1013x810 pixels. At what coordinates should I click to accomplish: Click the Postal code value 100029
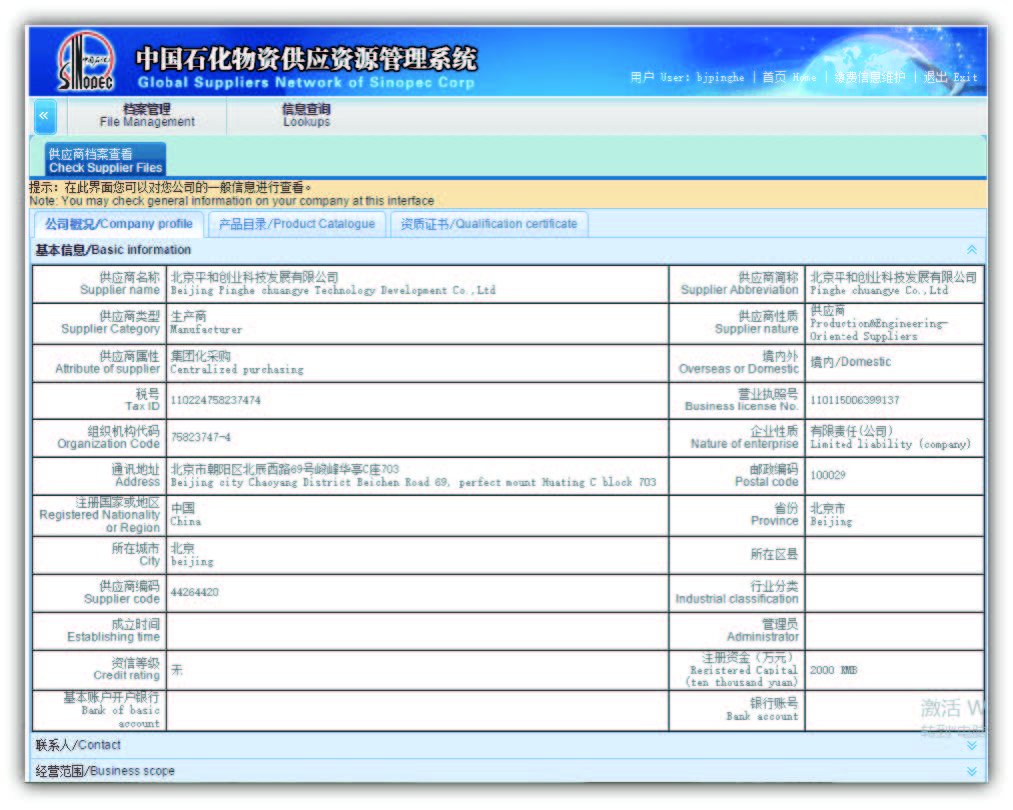[x=828, y=475]
